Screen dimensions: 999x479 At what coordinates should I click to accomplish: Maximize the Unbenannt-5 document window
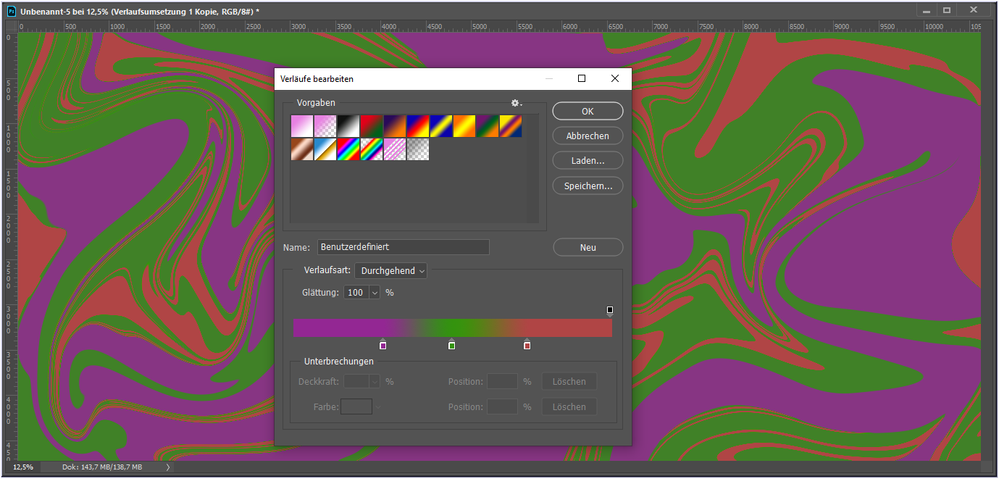coord(947,10)
